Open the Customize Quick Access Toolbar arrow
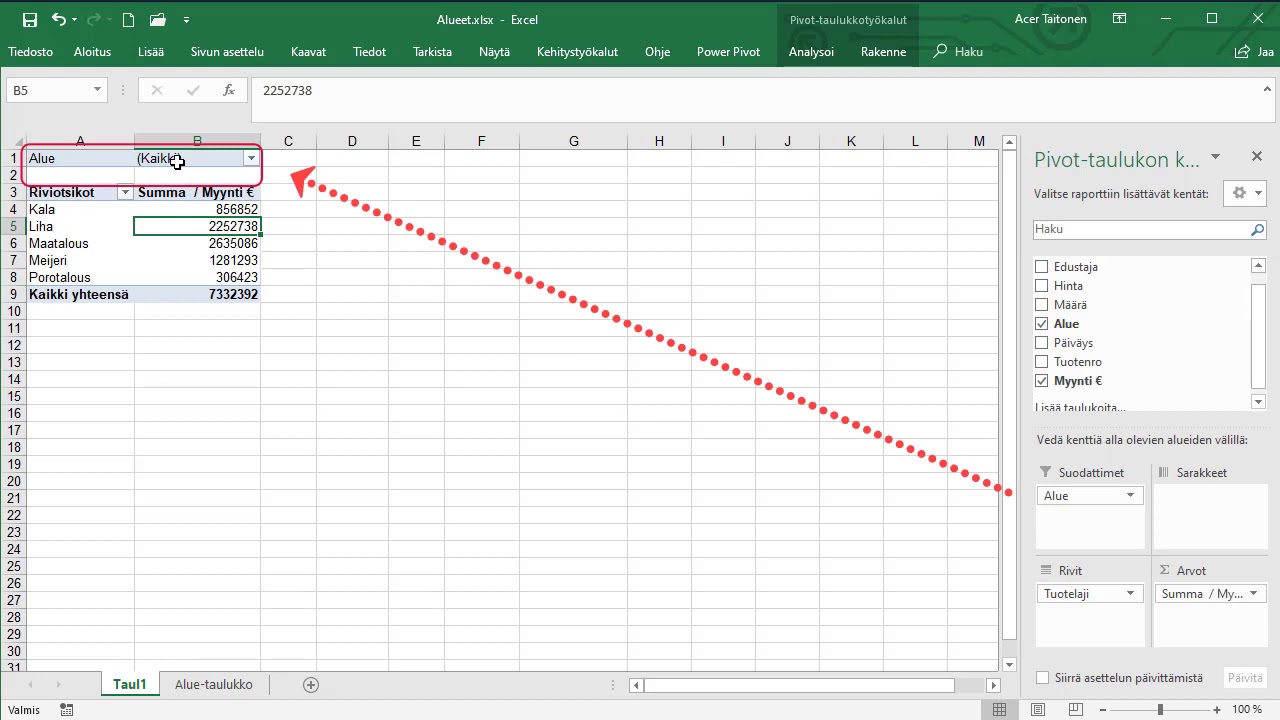Screen dimensions: 1280x720 coord(186,20)
